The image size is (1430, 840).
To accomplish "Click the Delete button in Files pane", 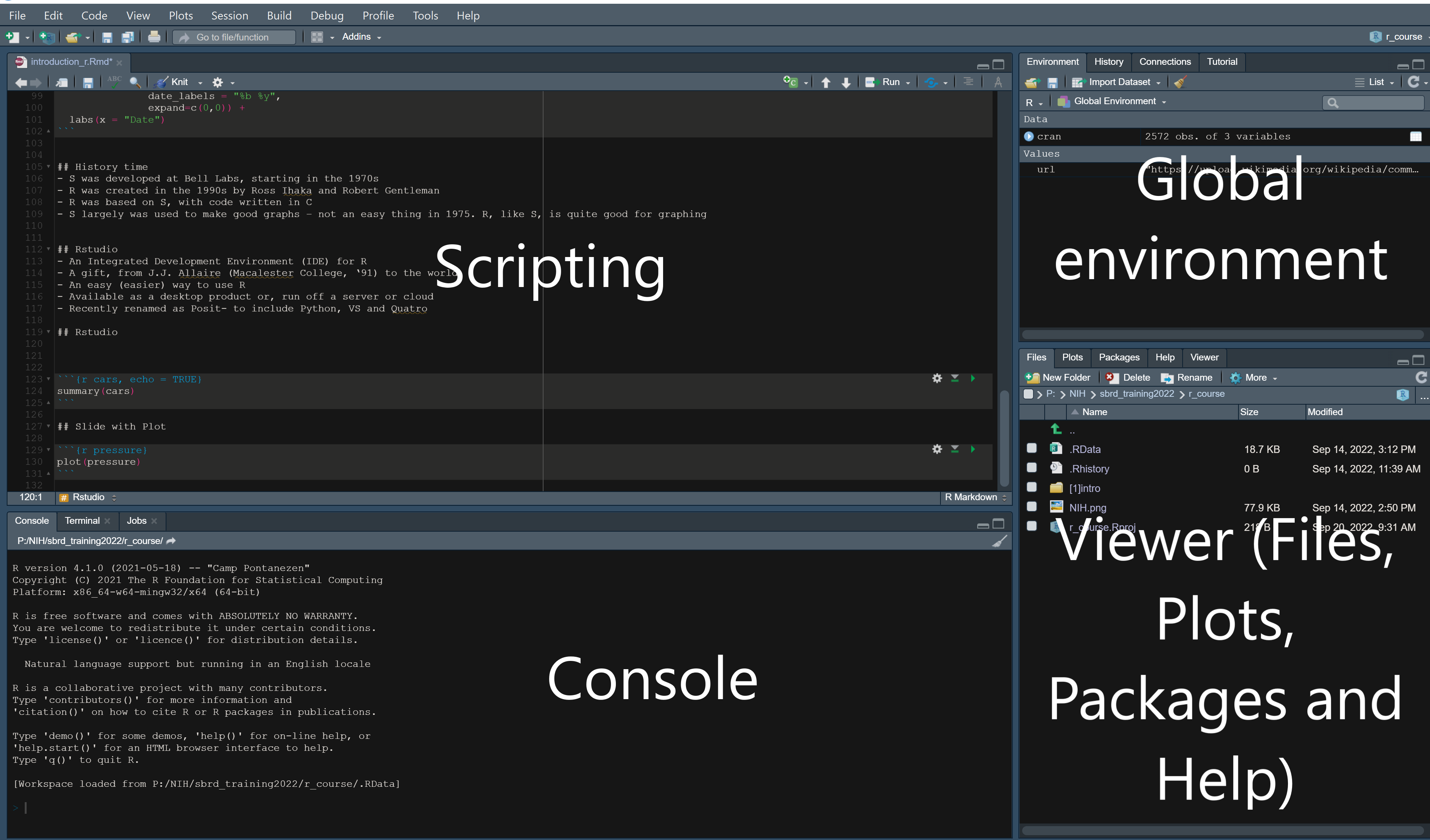I will (1128, 378).
